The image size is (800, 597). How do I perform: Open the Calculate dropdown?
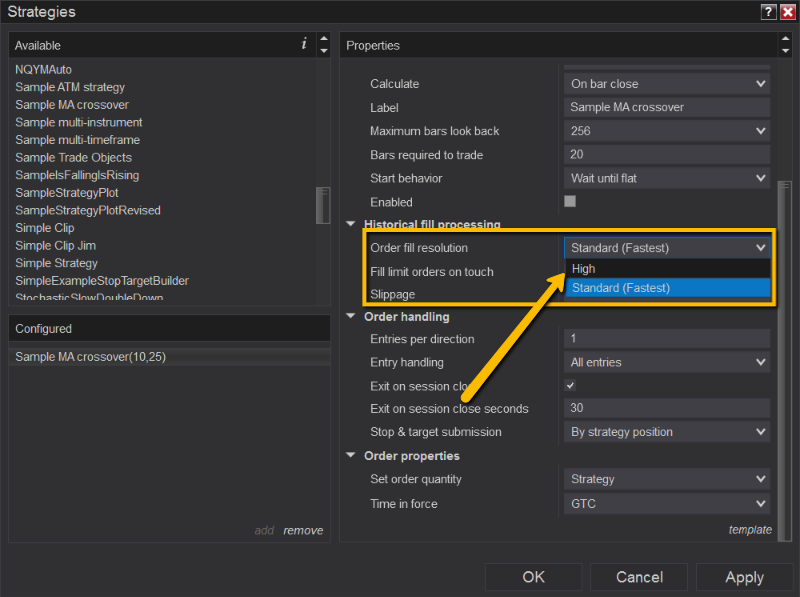click(x=666, y=84)
